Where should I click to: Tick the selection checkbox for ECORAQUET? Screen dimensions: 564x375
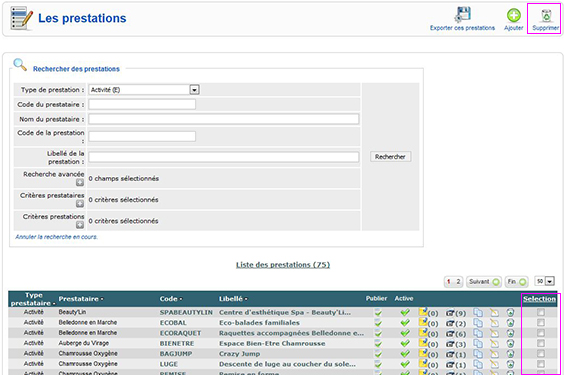click(541, 333)
